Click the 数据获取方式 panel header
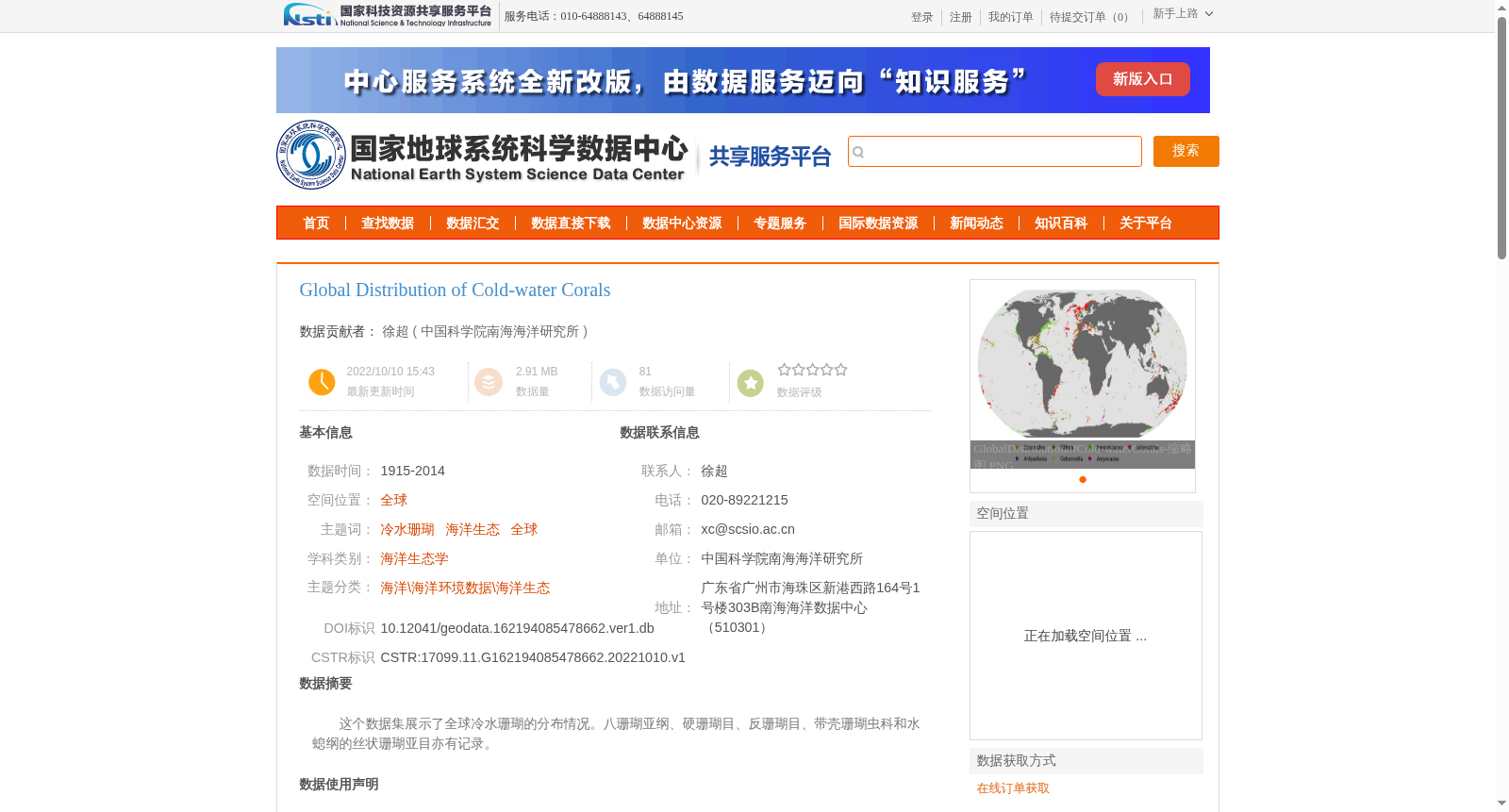The height and width of the screenshot is (812, 1509). (1086, 761)
